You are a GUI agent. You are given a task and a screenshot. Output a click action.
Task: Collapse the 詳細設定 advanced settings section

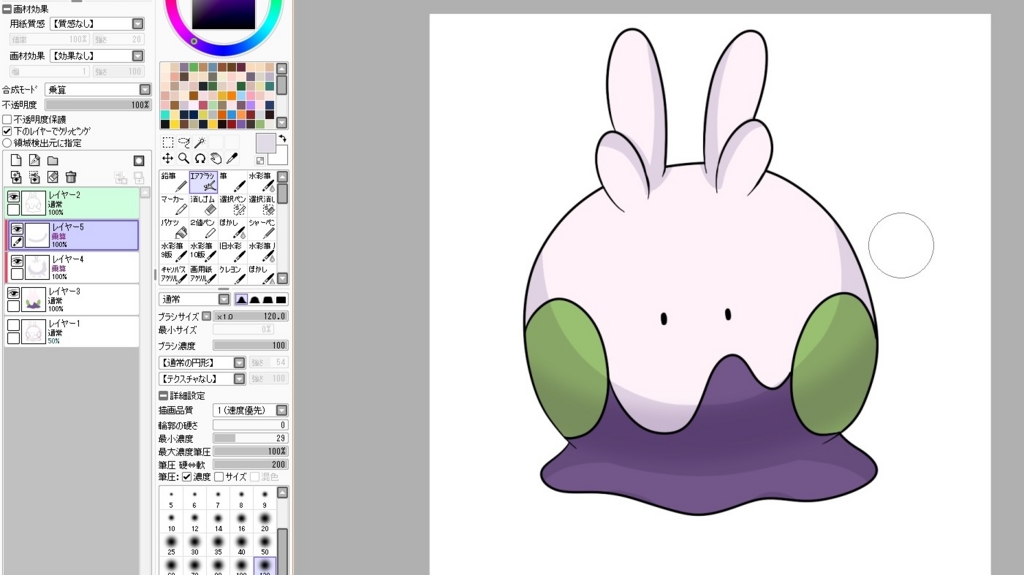pyautogui.click(x=163, y=396)
